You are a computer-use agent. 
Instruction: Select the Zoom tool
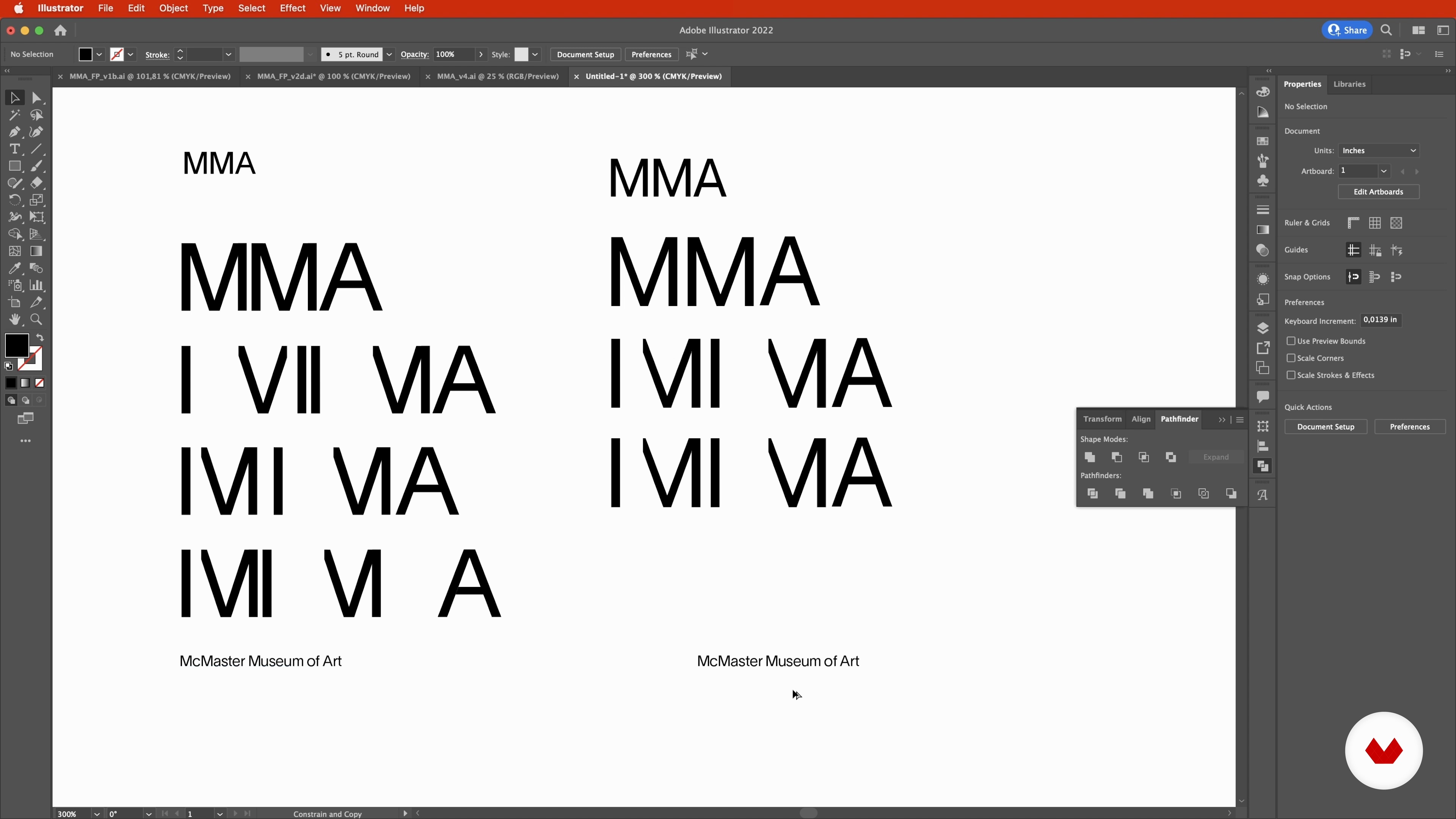click(x=37, y=319)
